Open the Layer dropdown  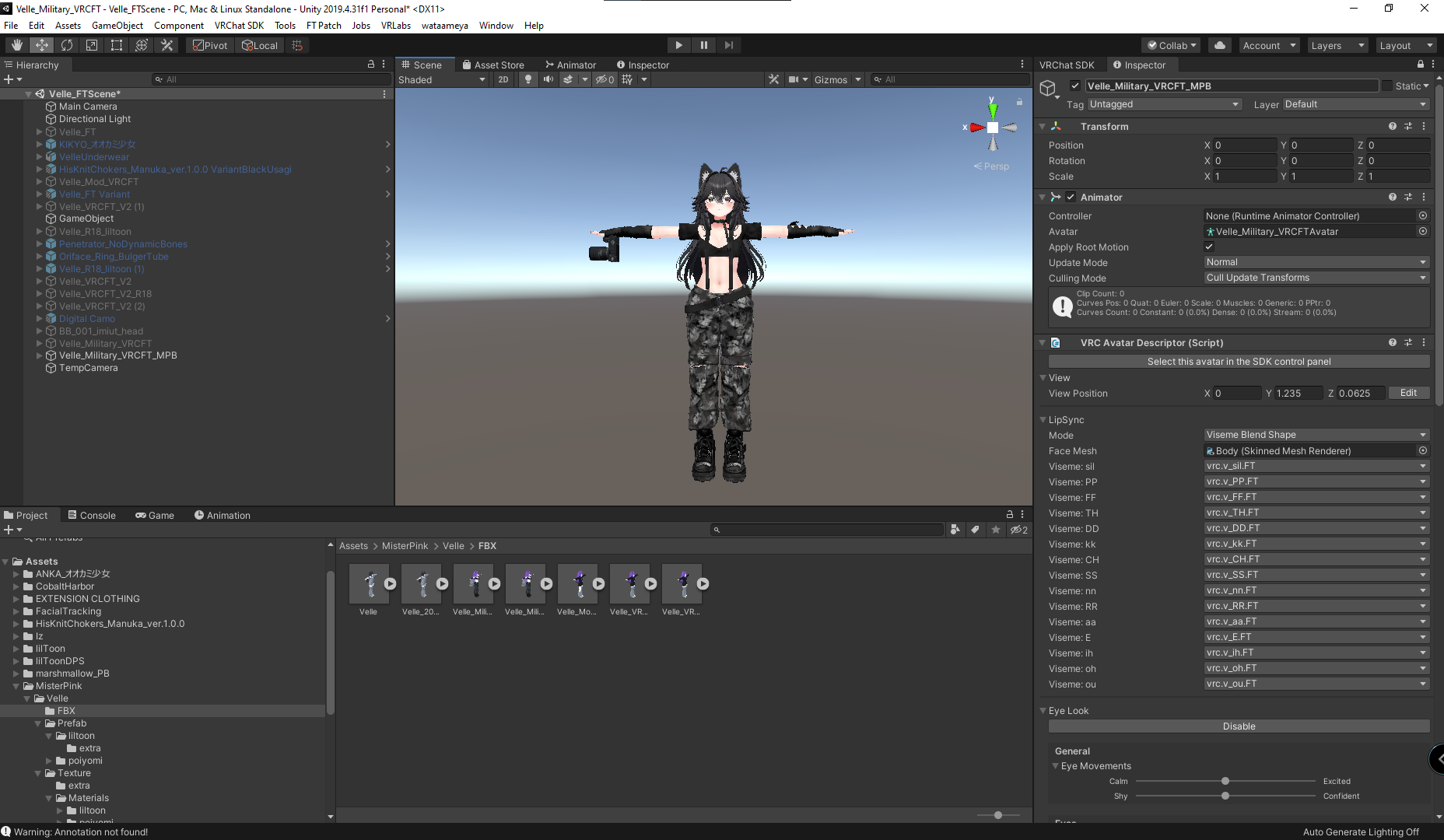click(1356, 104)
